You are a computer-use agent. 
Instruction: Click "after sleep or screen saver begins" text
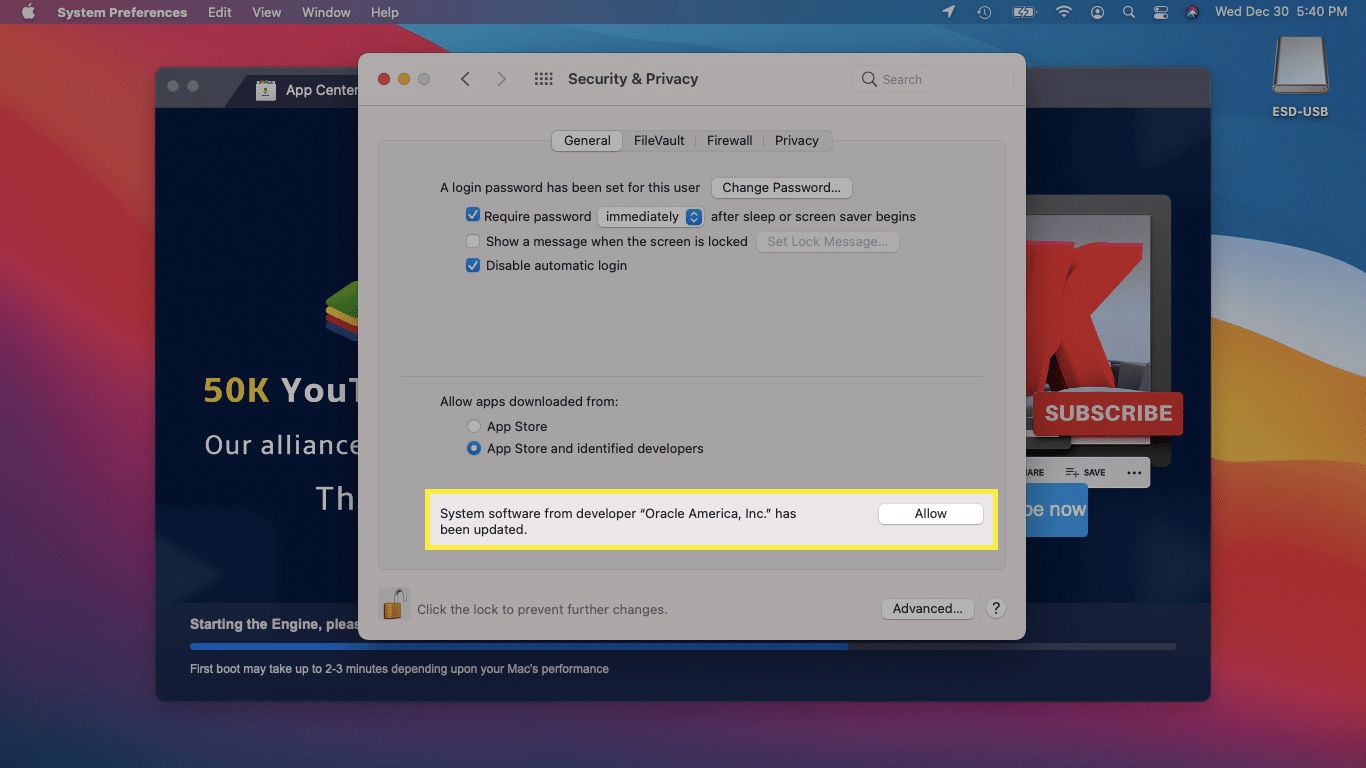point(813,216)
